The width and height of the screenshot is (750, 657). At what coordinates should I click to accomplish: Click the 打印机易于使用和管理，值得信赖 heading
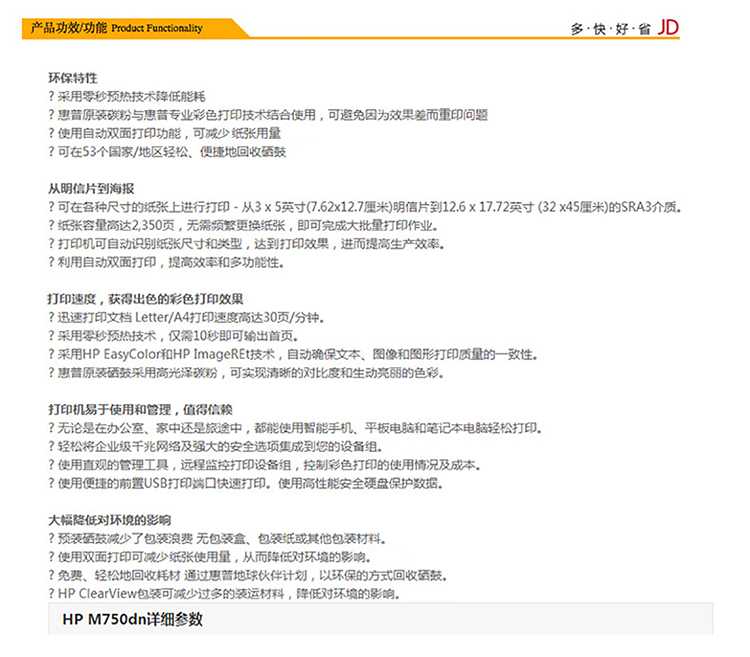tap(139, 409)
